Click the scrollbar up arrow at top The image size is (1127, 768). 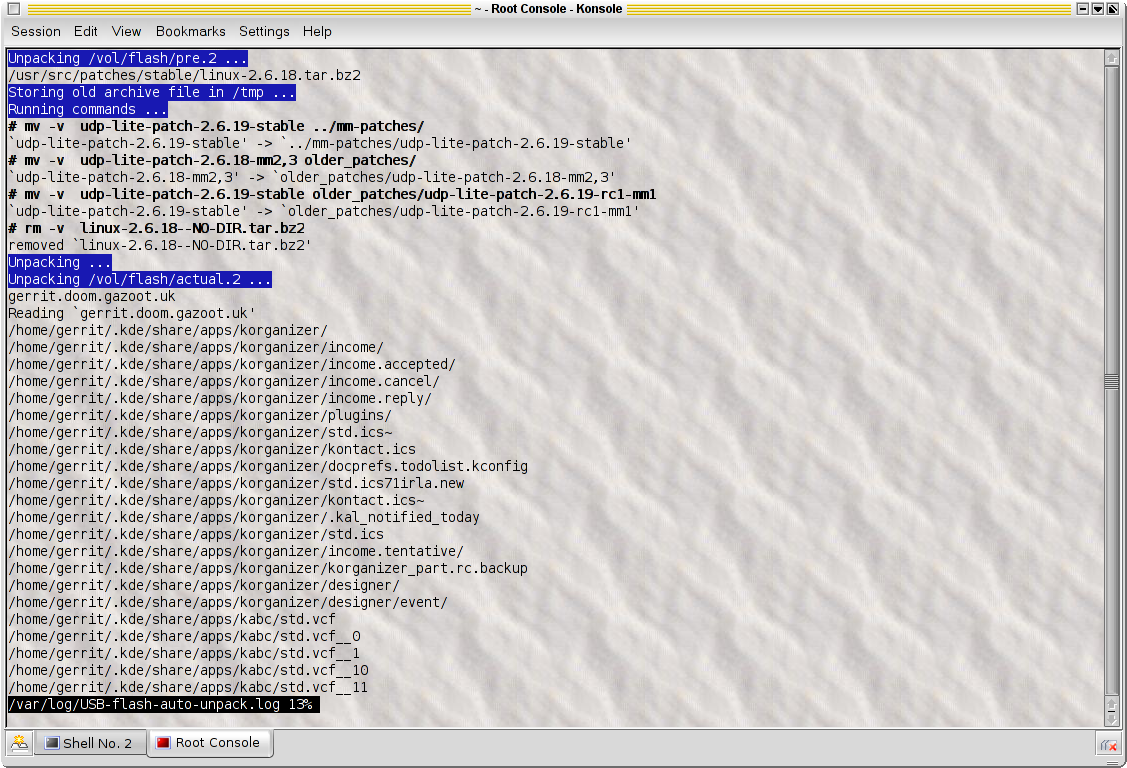point(1111,58)
